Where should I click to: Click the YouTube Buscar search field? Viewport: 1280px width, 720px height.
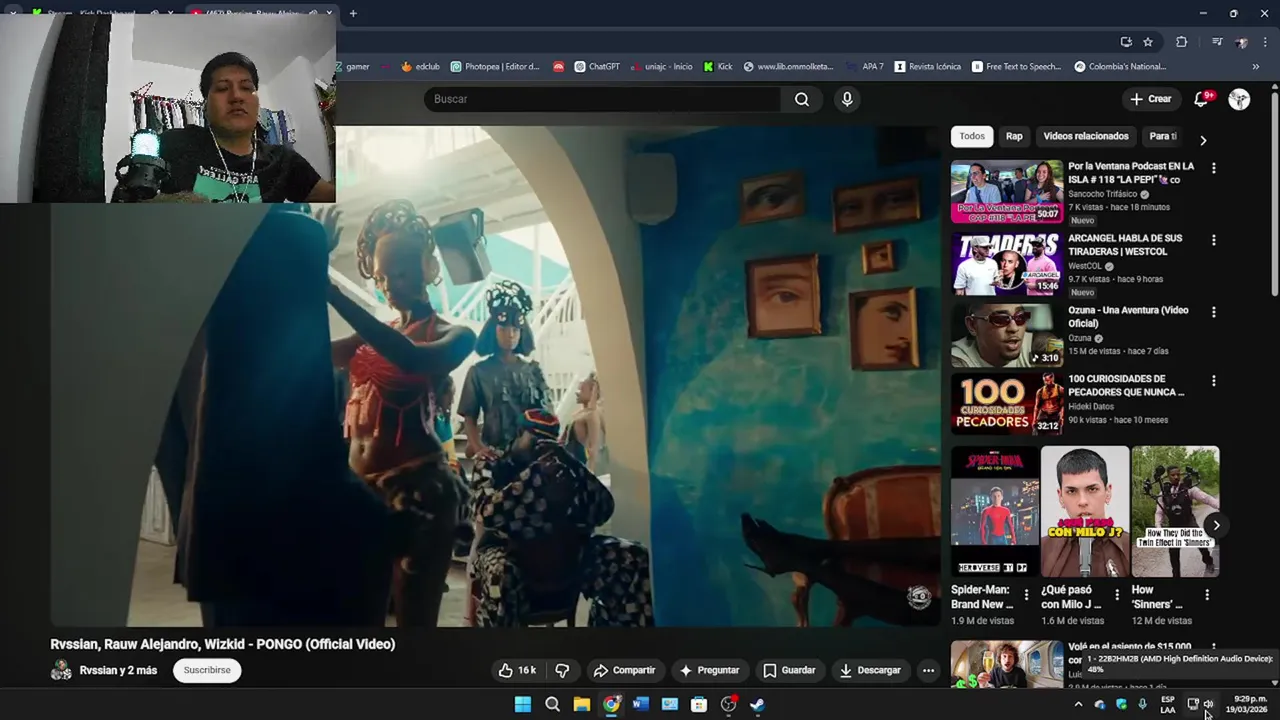pyautogui.click(x=602, y=99)
